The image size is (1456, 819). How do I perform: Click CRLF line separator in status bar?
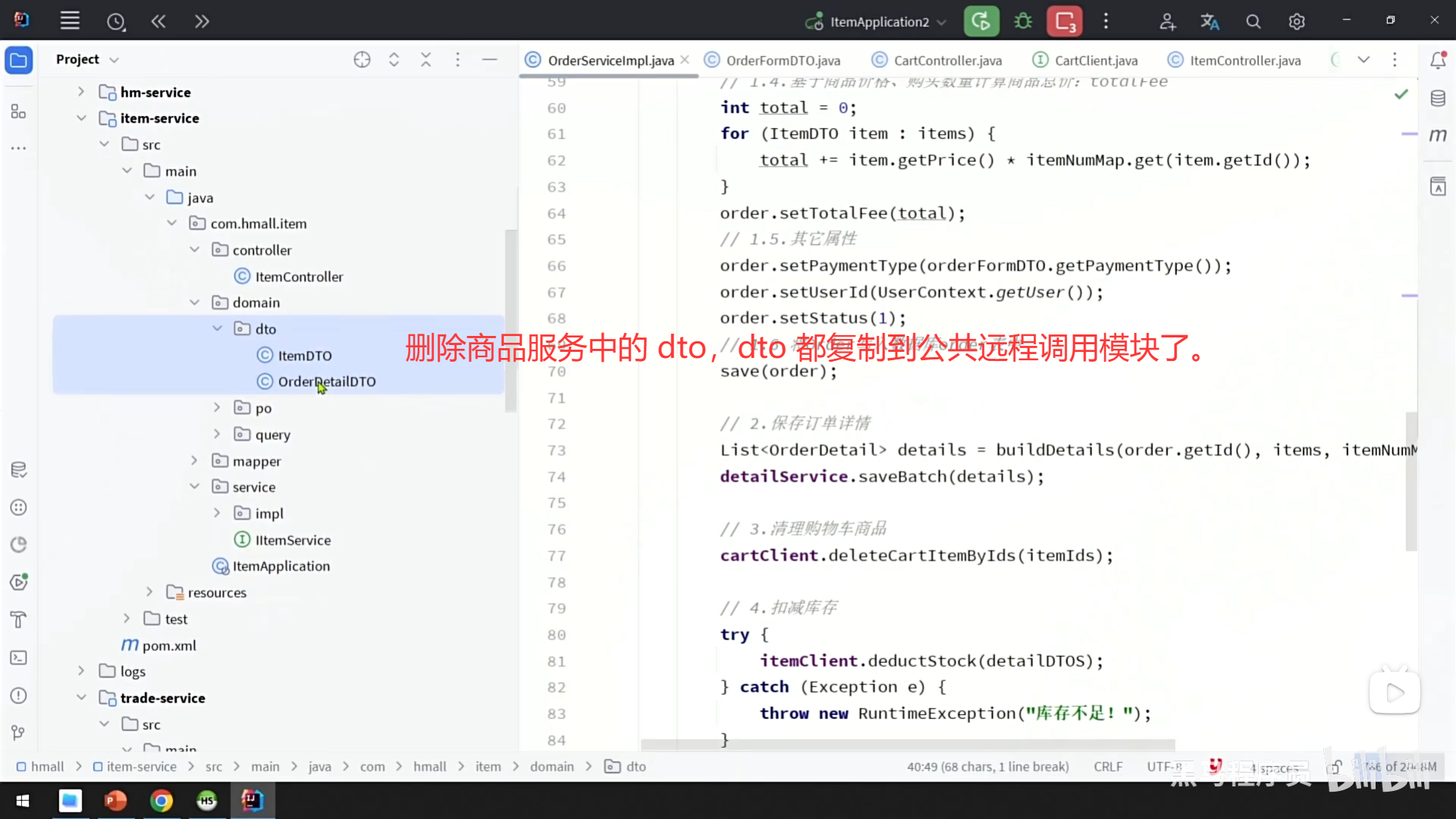(x=1108, y=767)
